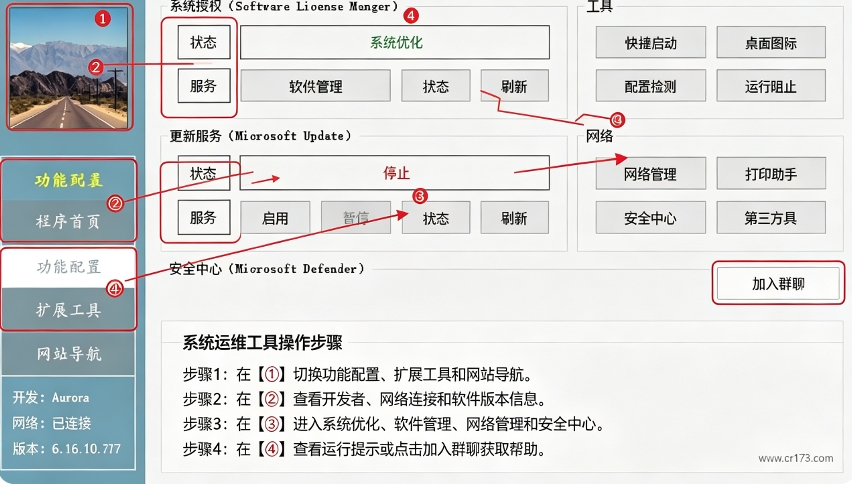Screen dimensions: 852x484
Task: Click 状态 label box in Microsoft Update section
Action: (x=204, y=173)
